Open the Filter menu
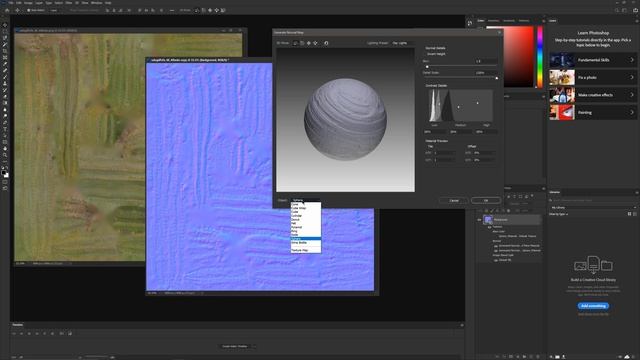This screenshot has width=640, height=360. tap(69, 2)
